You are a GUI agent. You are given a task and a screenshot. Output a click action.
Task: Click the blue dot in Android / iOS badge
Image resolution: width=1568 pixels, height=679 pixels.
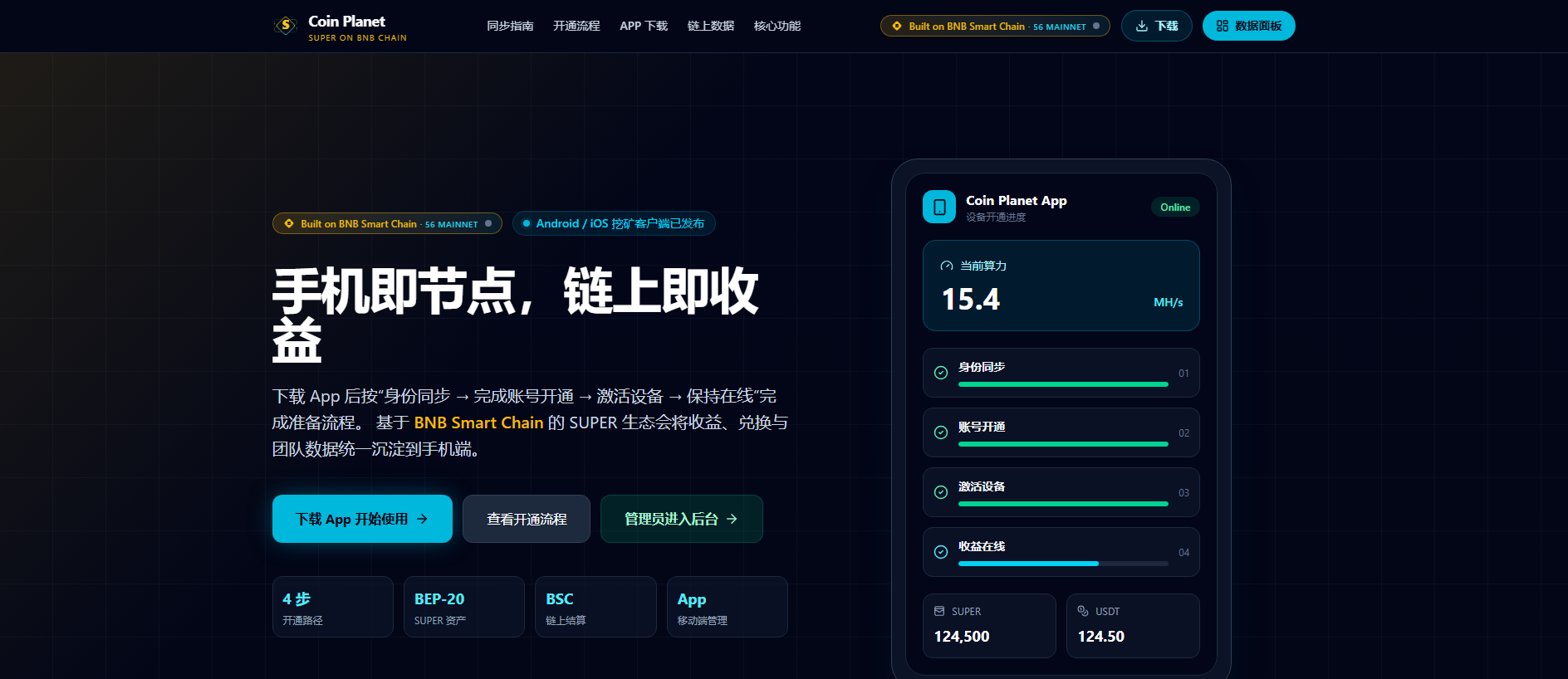pos(527,223)
